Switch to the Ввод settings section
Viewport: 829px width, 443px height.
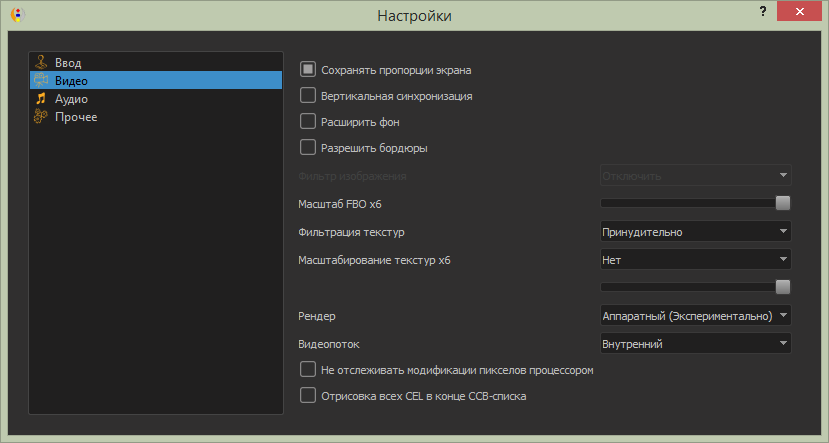[x=68, y=63]
